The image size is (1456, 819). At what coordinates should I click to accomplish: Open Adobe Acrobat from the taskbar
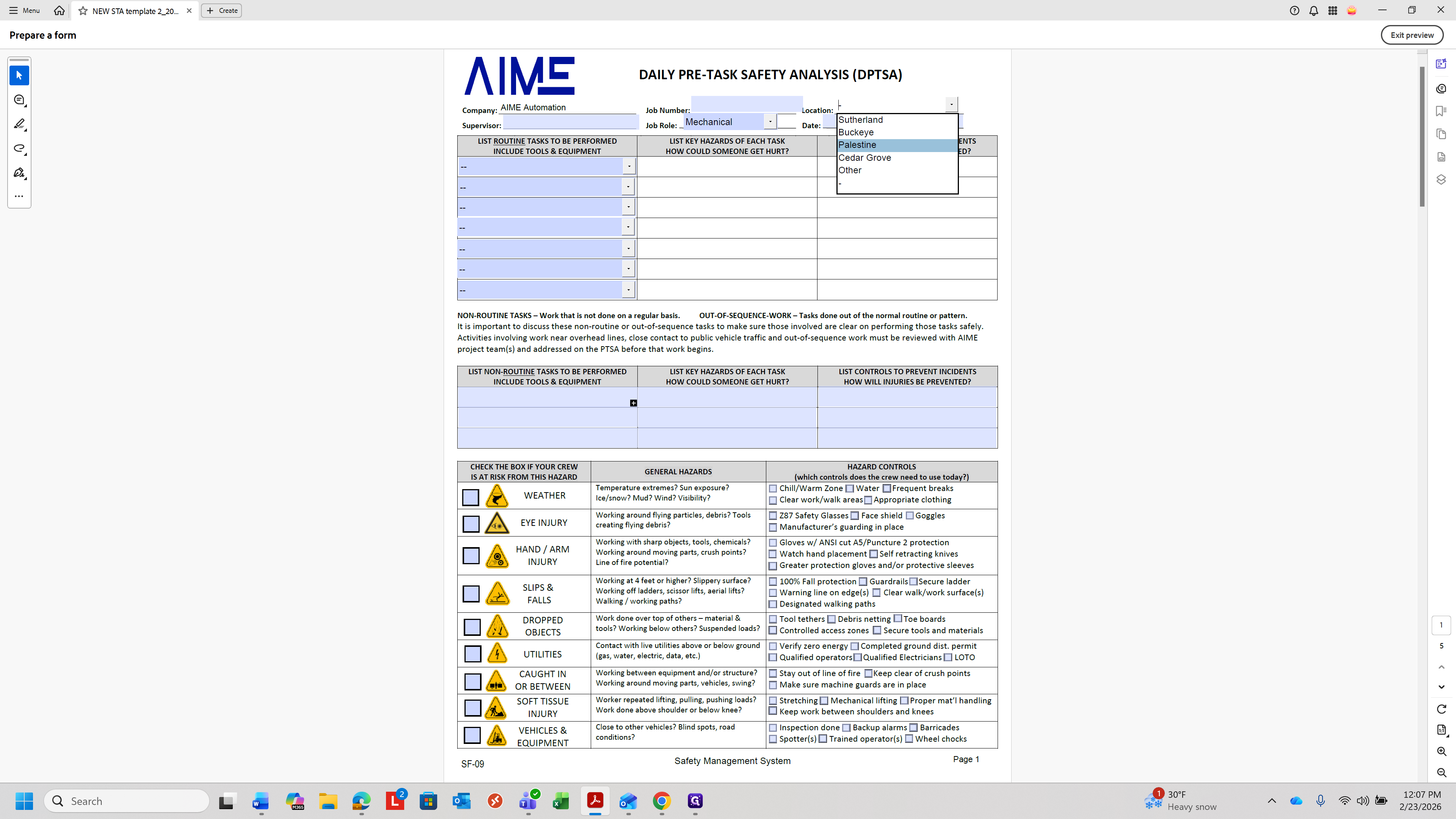point(595,800)
